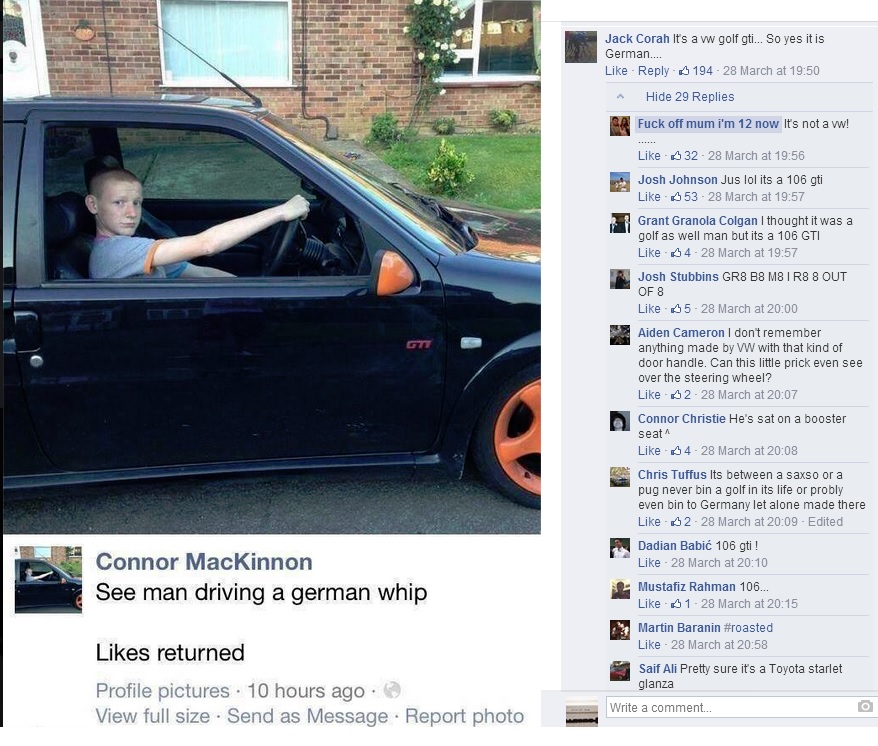878x746 pixels.
Task: Collapse replies with the Hide 29 Replies chevron
Action: [620, 96]
